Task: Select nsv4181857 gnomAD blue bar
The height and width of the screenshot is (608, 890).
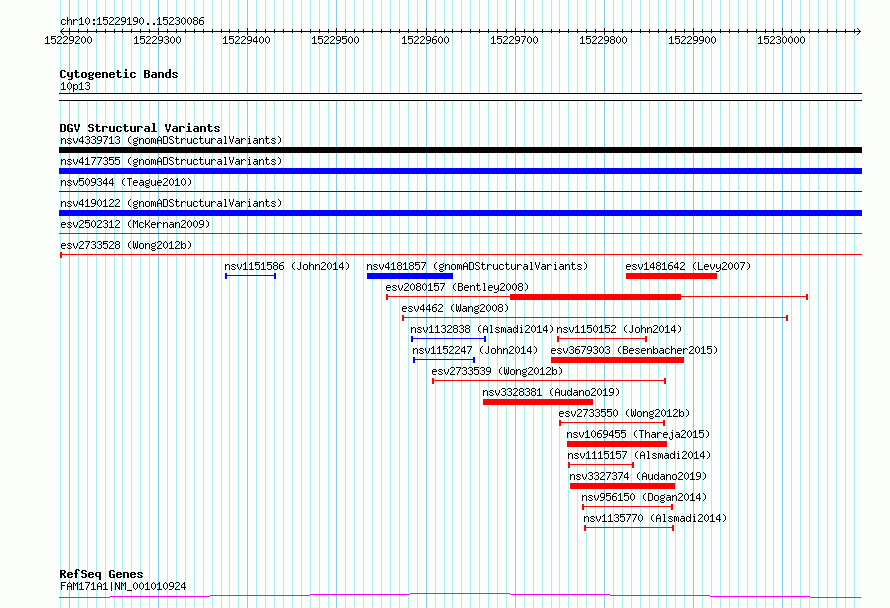Action: pos(410,276)
